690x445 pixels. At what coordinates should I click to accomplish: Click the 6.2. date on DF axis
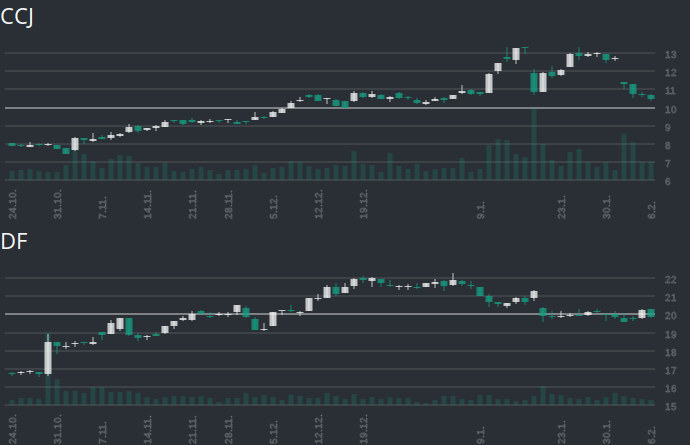[x=651, y=435]
